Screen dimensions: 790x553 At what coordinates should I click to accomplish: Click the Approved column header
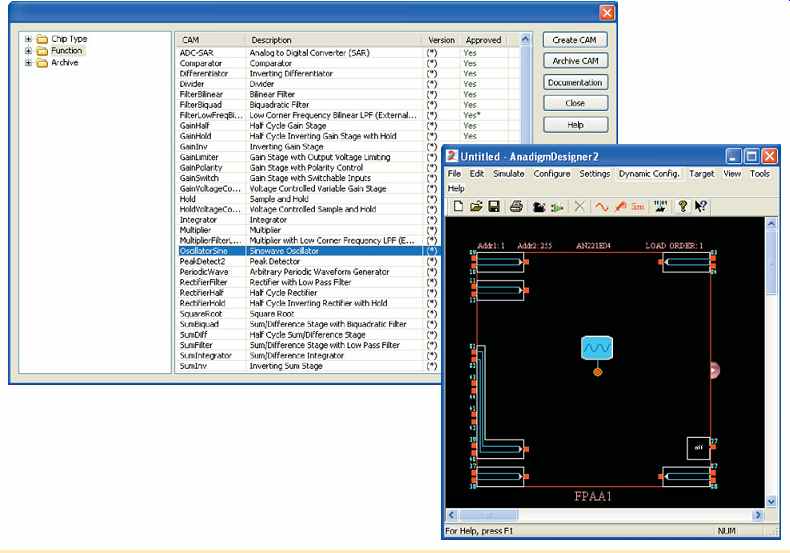[x=485, y=40]
